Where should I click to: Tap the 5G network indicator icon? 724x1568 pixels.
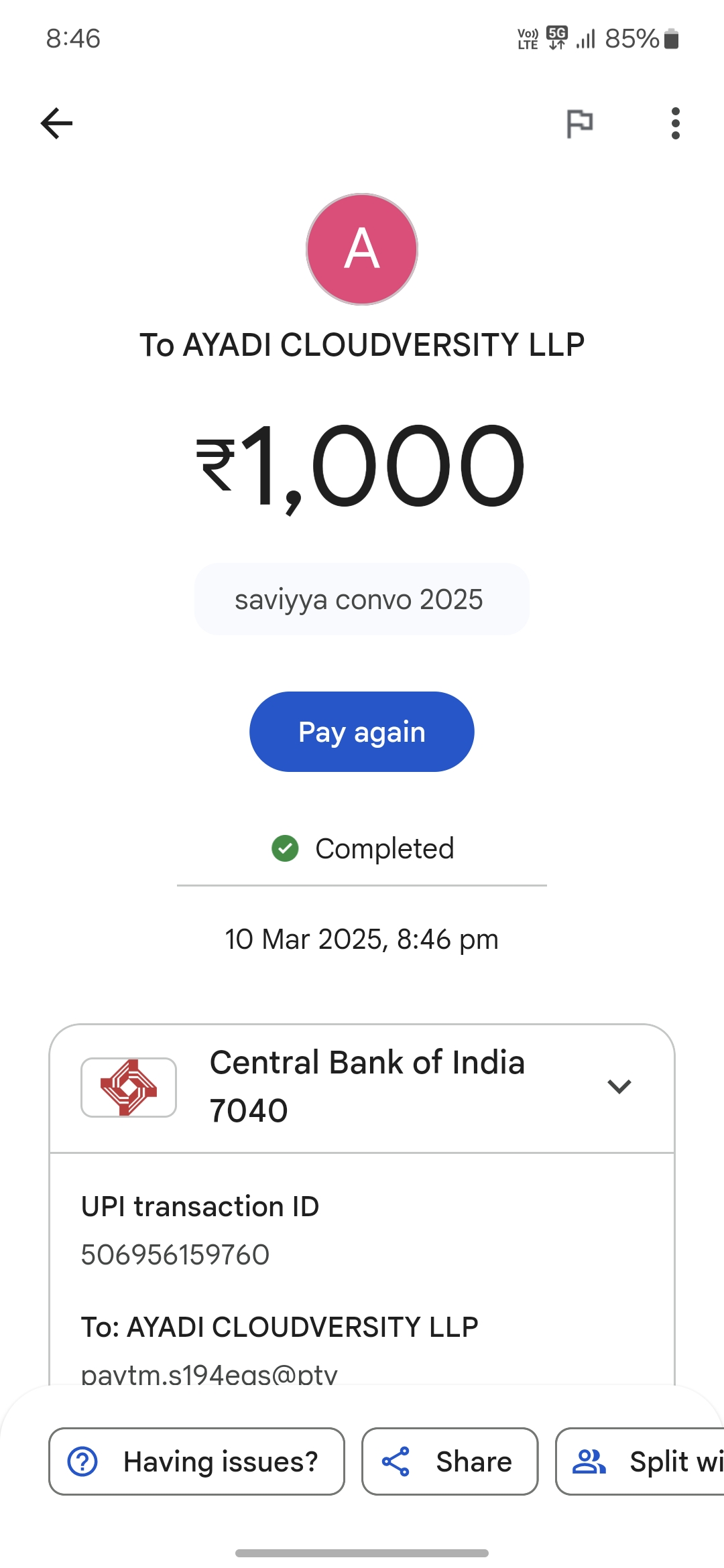(557, 38)
